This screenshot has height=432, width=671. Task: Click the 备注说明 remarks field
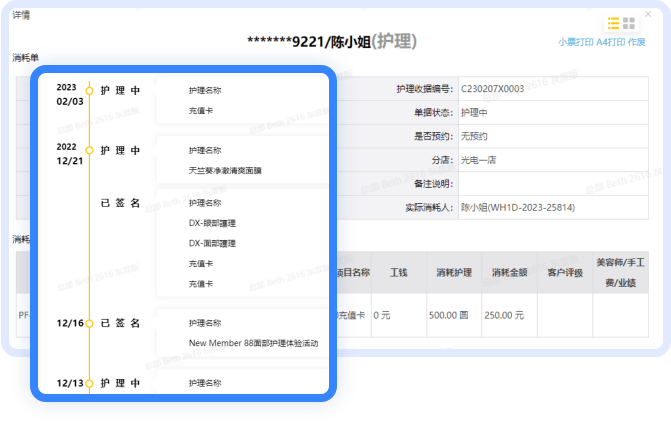point(555,184)
